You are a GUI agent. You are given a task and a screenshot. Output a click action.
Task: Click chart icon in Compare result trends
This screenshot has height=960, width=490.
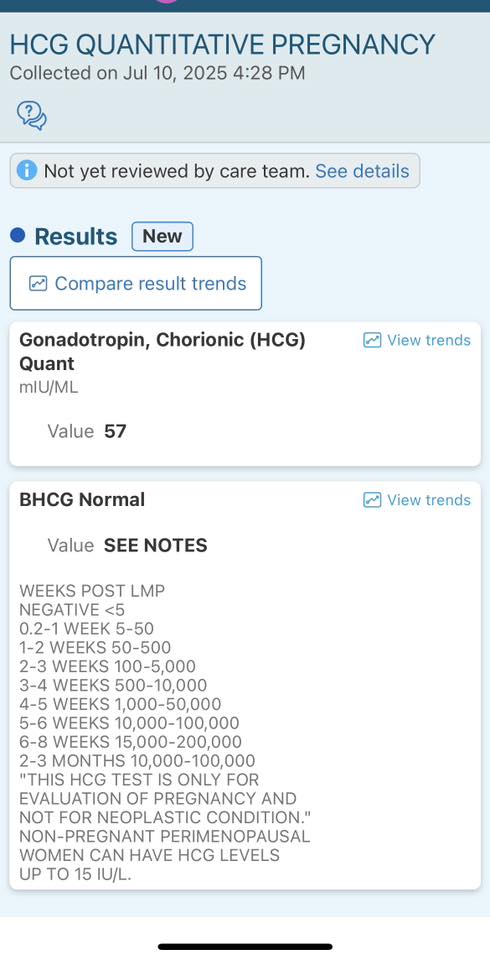pos(39,283)
